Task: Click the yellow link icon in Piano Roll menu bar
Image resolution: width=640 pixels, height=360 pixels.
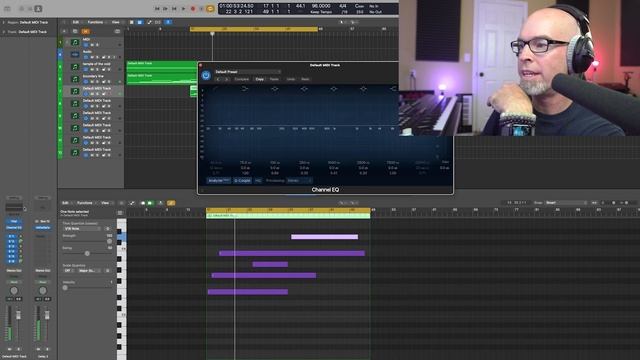Action: pyautogui.click(x=171, y=203)
